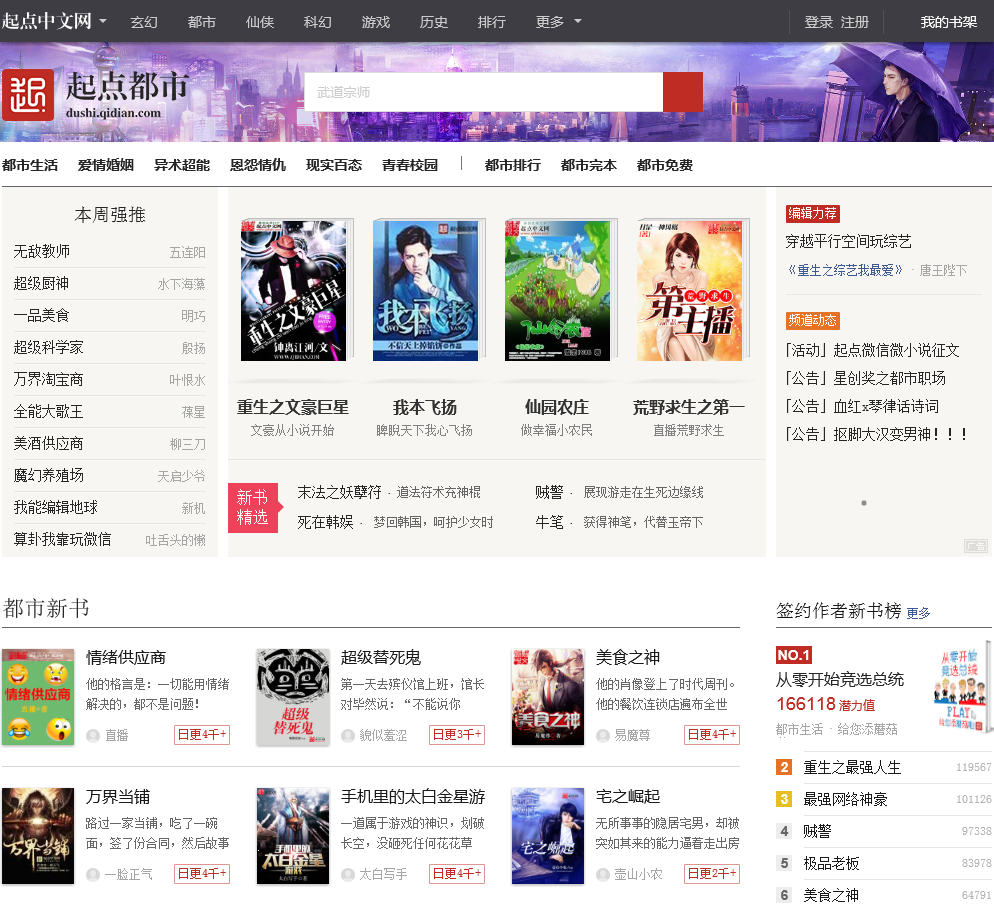Open the 都市完本 link

[589, 165]
